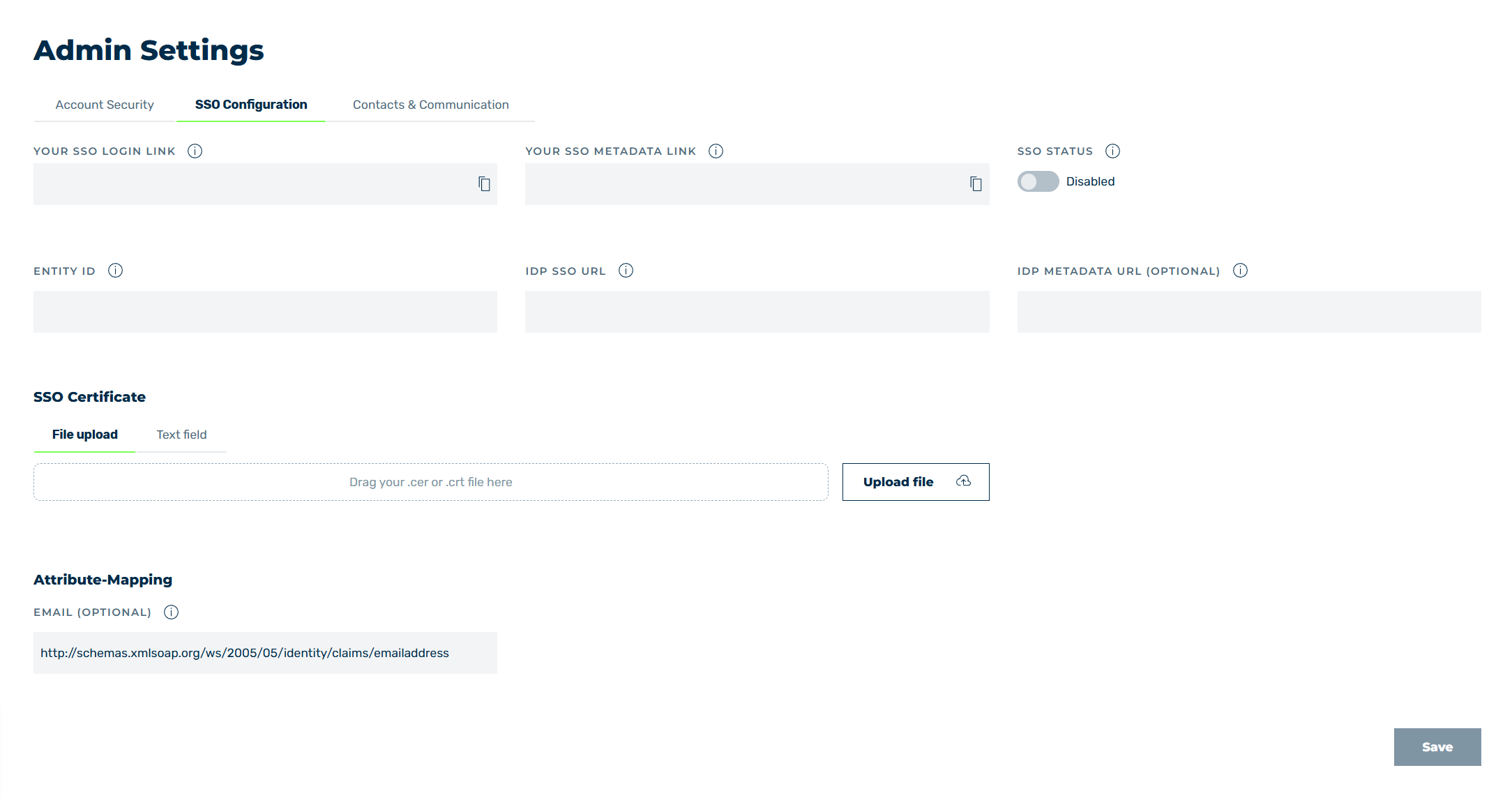Select the File upload certificate tab
The image size is (1512, 798).
pyautogui.click(x=85, y=435)
